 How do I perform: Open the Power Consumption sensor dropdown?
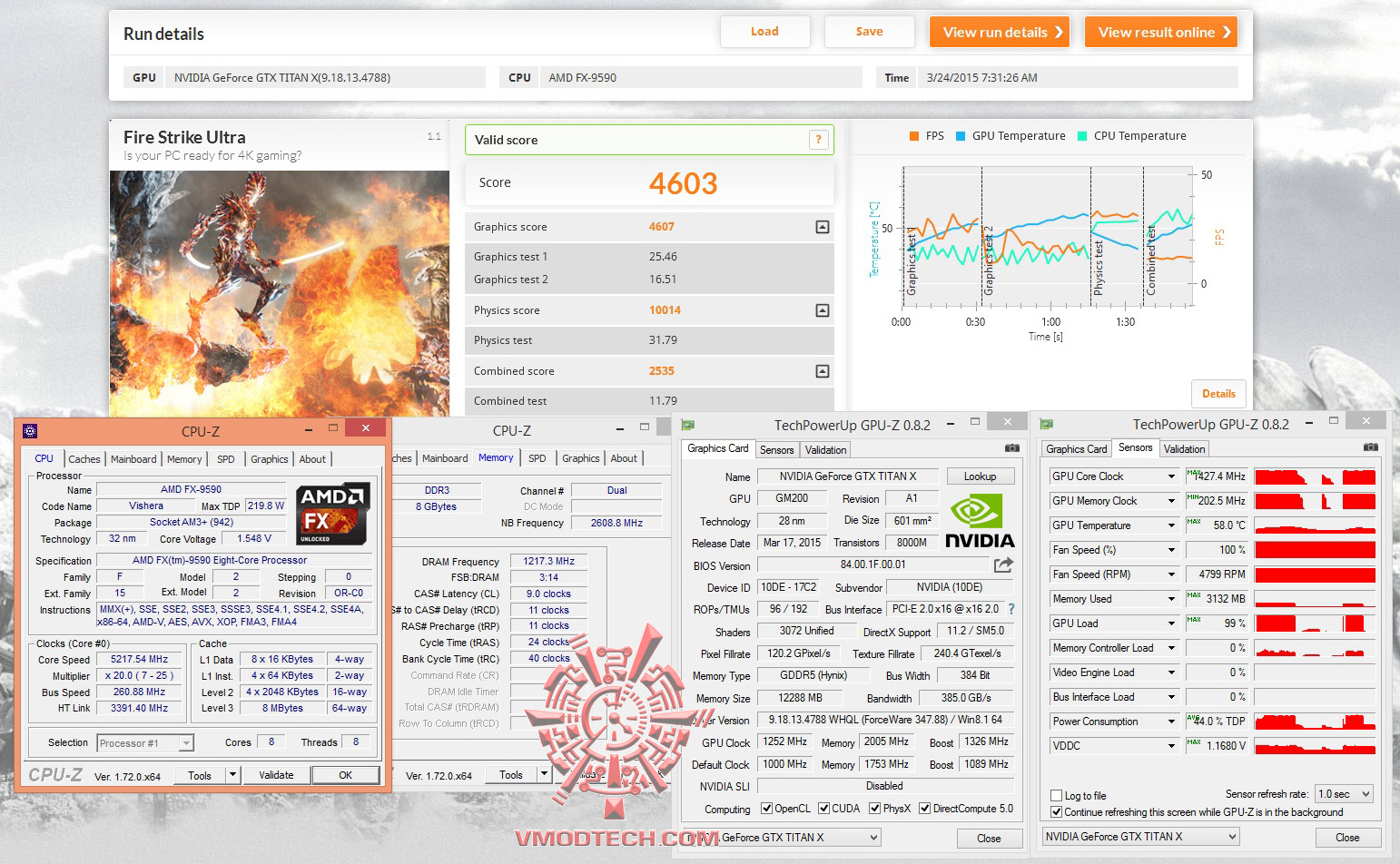coord(1171,722)
